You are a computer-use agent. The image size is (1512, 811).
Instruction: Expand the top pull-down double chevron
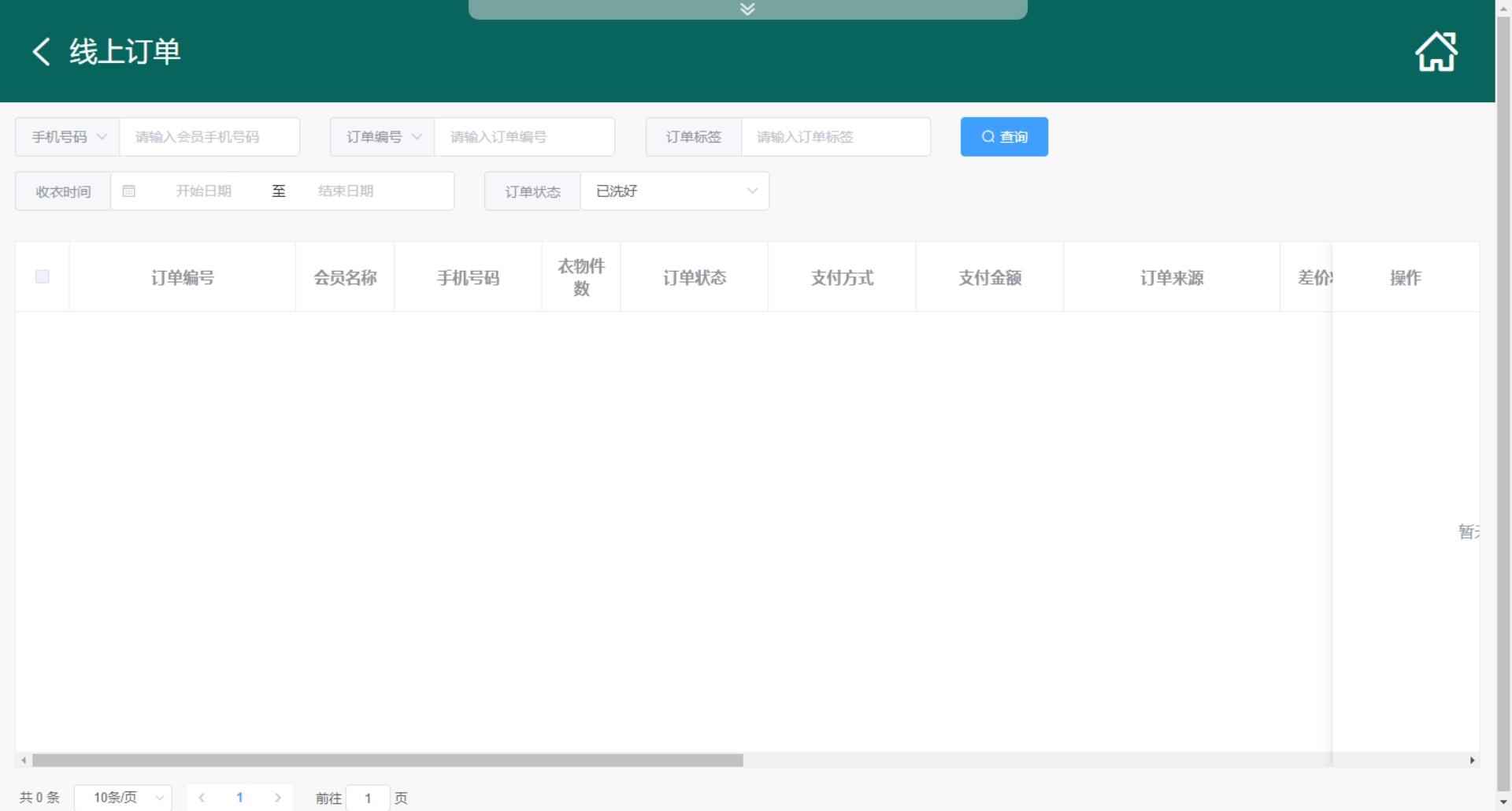[x=747, y=9]
